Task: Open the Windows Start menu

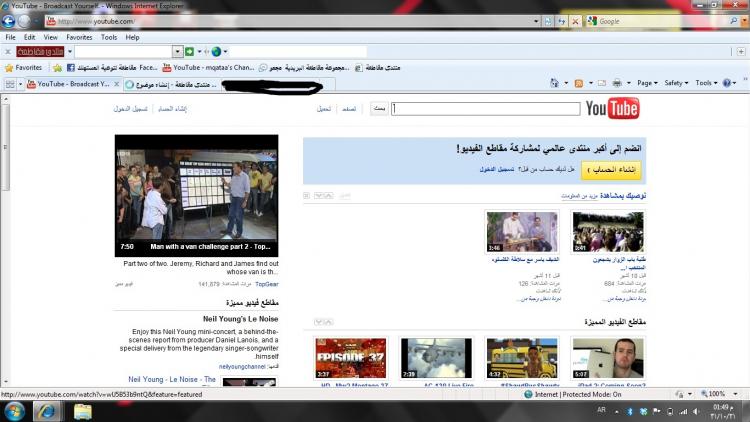Action: pos(15,411)
